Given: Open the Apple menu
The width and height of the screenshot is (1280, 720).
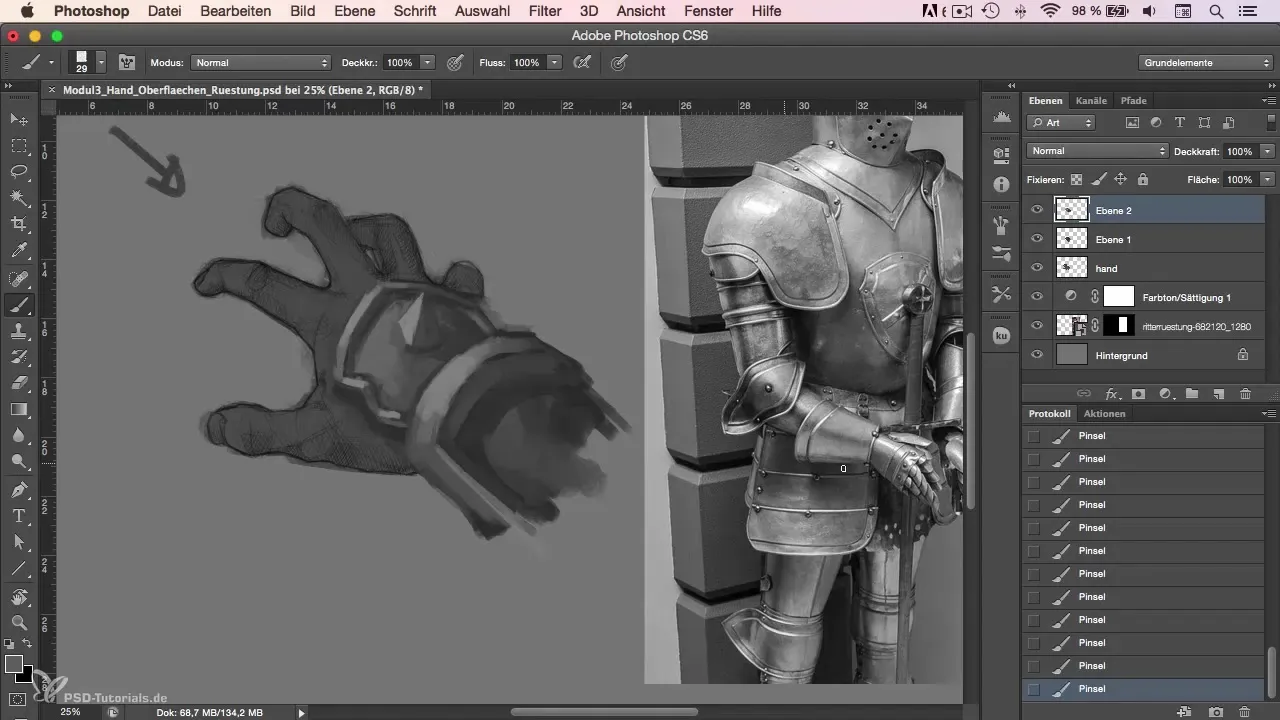Looking at the screenshot, I should (26, 11).
